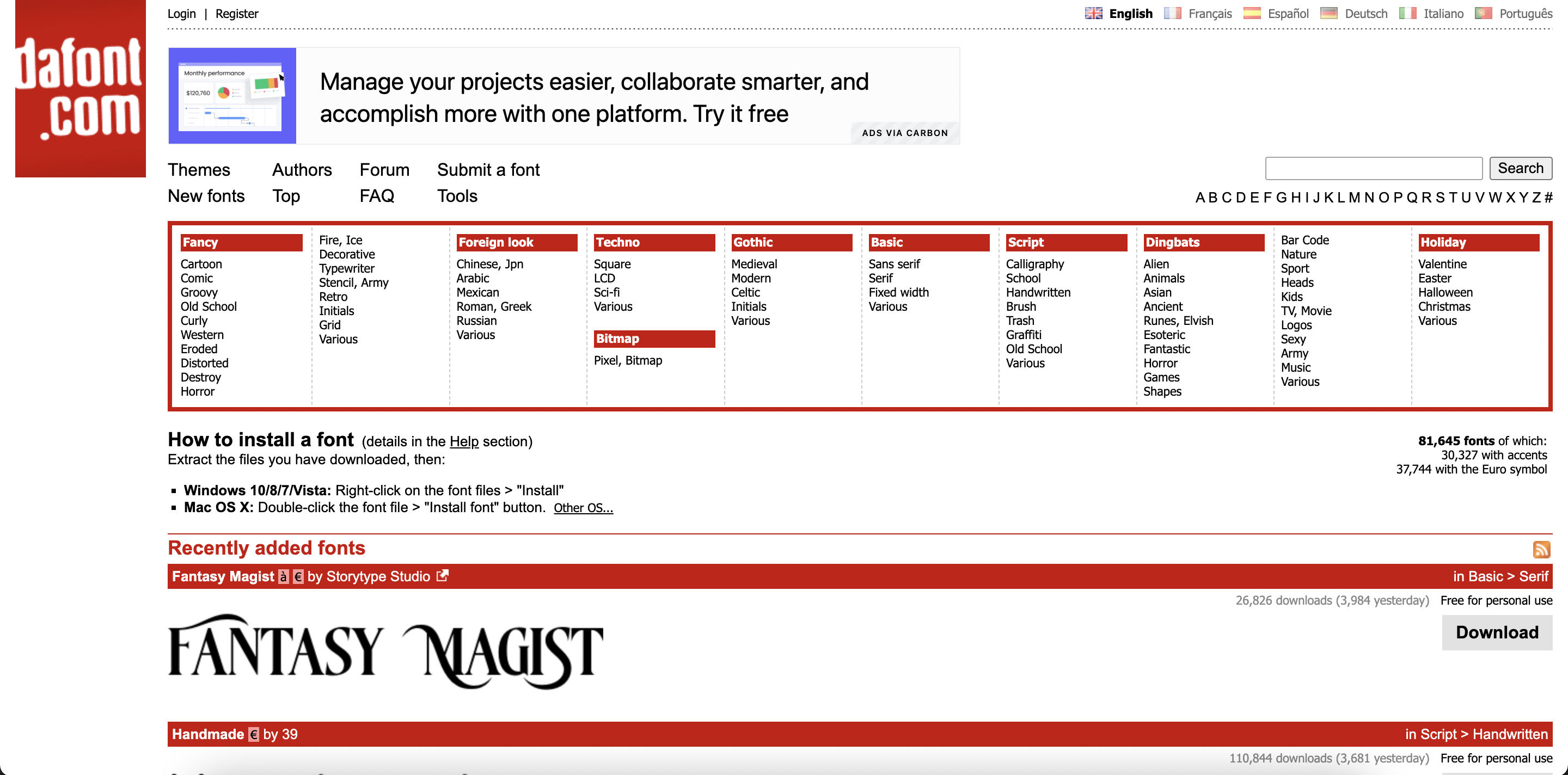The height and width of the screenshot is (775, 1568).
Task: Open the Pixel, Bitmap category
Action: pyautogui.click(x=628, y=360)
